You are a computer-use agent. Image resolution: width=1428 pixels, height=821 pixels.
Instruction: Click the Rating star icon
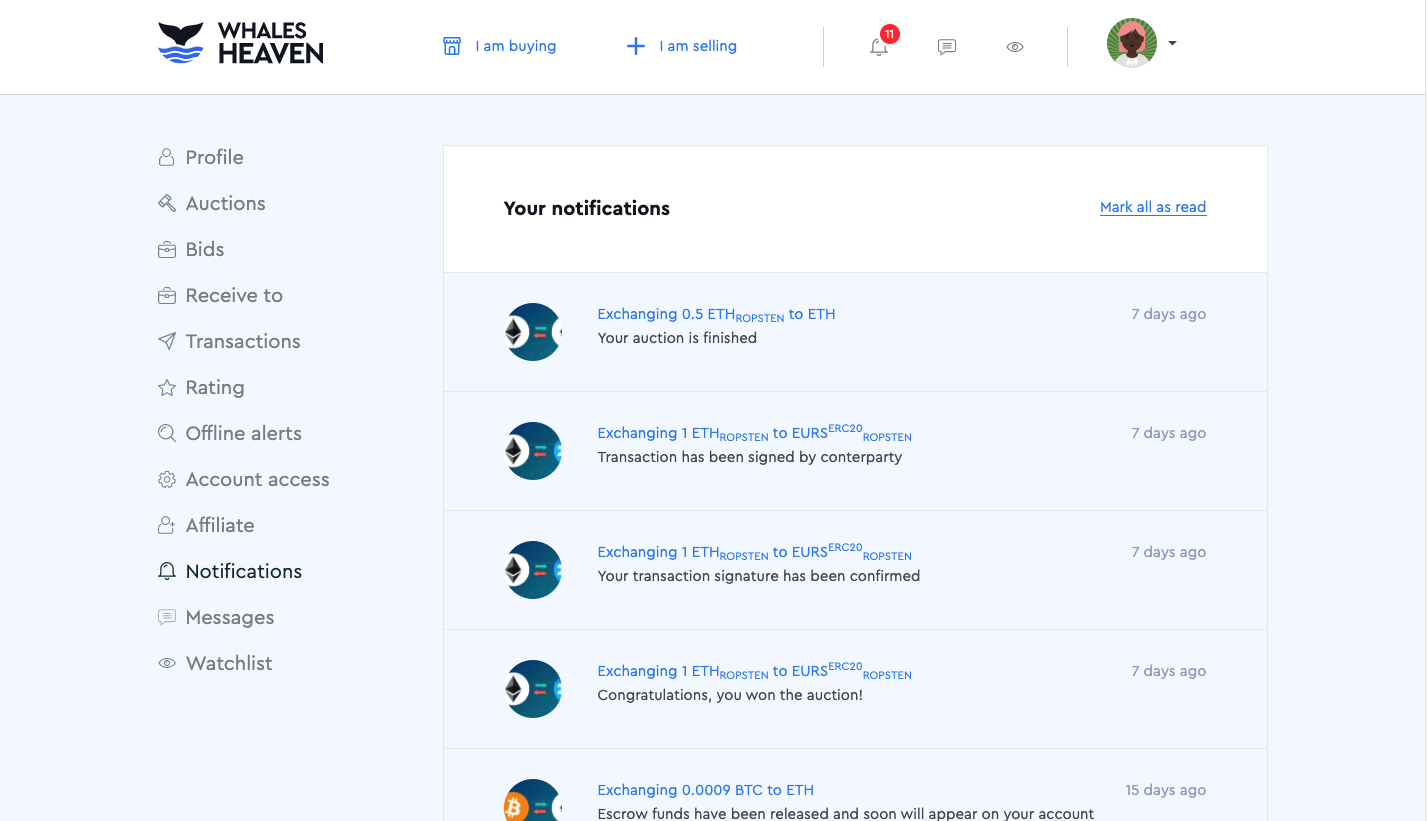pyautogui.click(x=167, y=387)
